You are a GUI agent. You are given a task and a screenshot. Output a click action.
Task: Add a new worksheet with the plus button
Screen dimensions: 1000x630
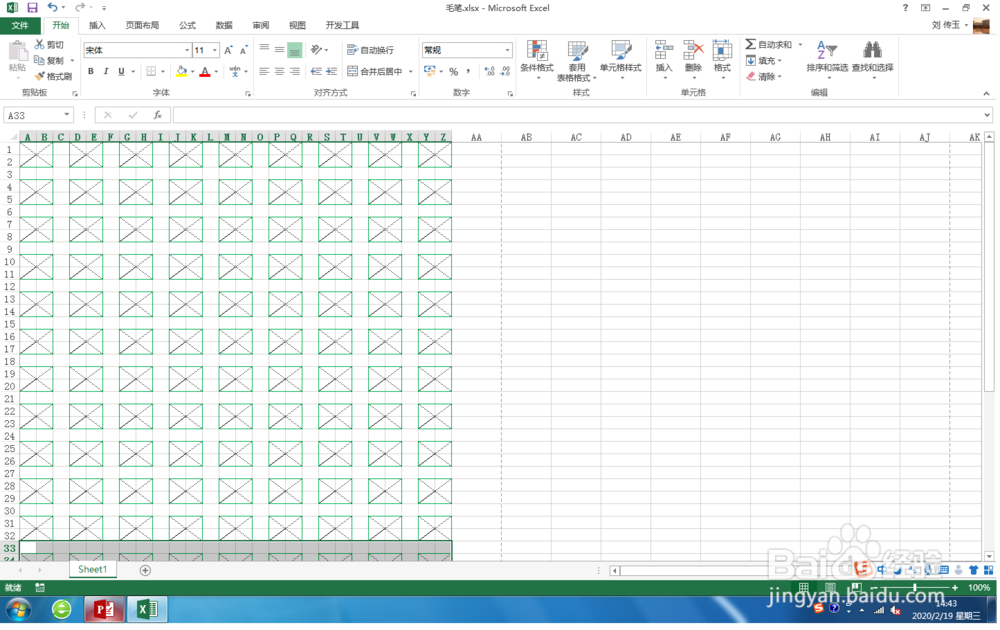[146, 569]
